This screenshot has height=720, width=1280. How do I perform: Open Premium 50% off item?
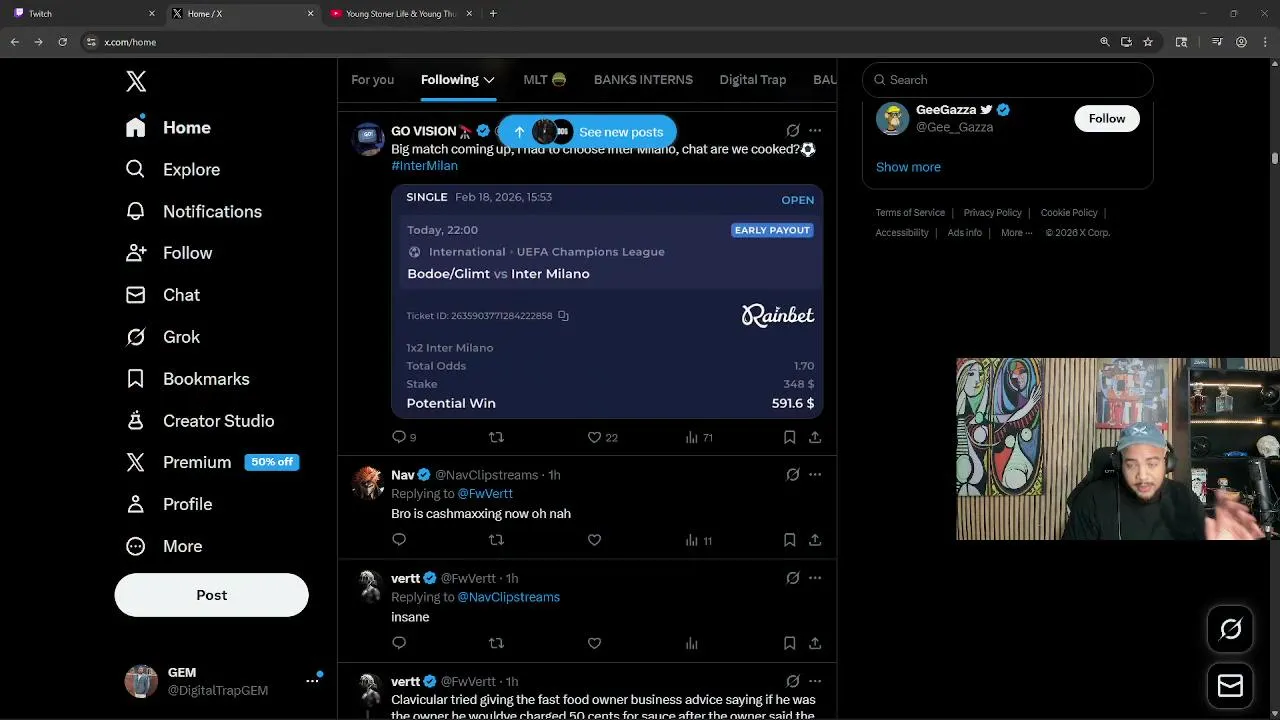(x=212, y=462)
